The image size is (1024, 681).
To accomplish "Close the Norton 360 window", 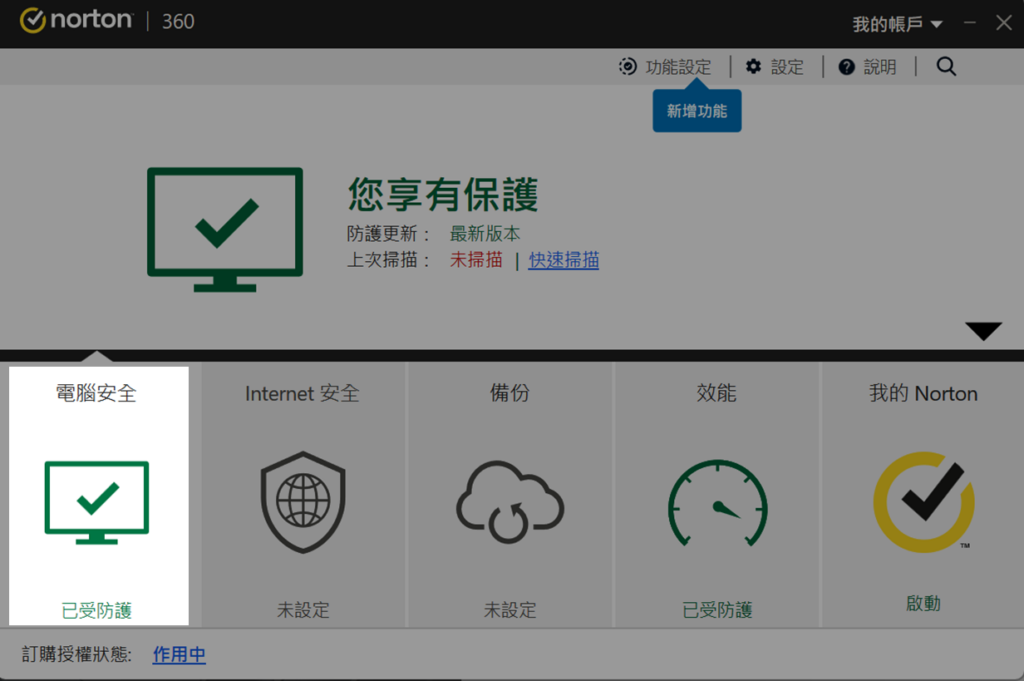I will click(1004, 23).
